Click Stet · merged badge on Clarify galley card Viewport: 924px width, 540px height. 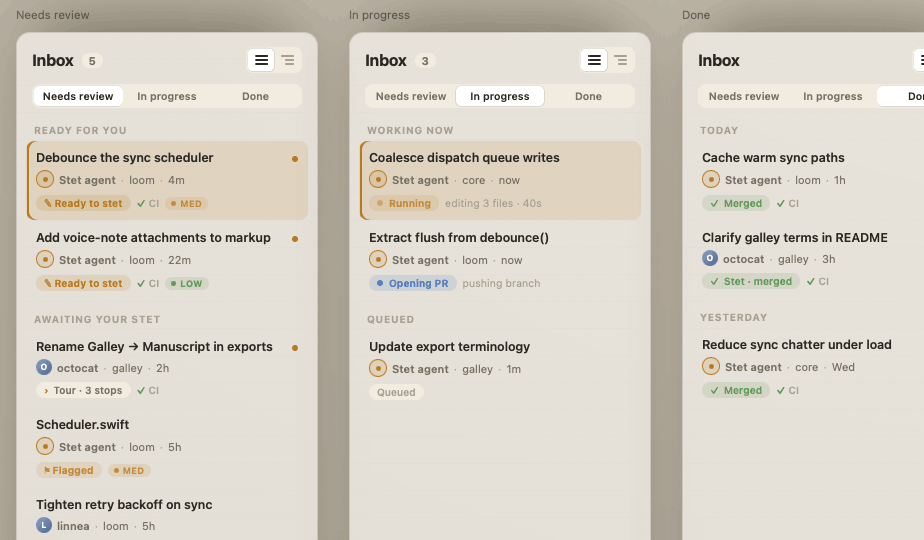(751, 281)
